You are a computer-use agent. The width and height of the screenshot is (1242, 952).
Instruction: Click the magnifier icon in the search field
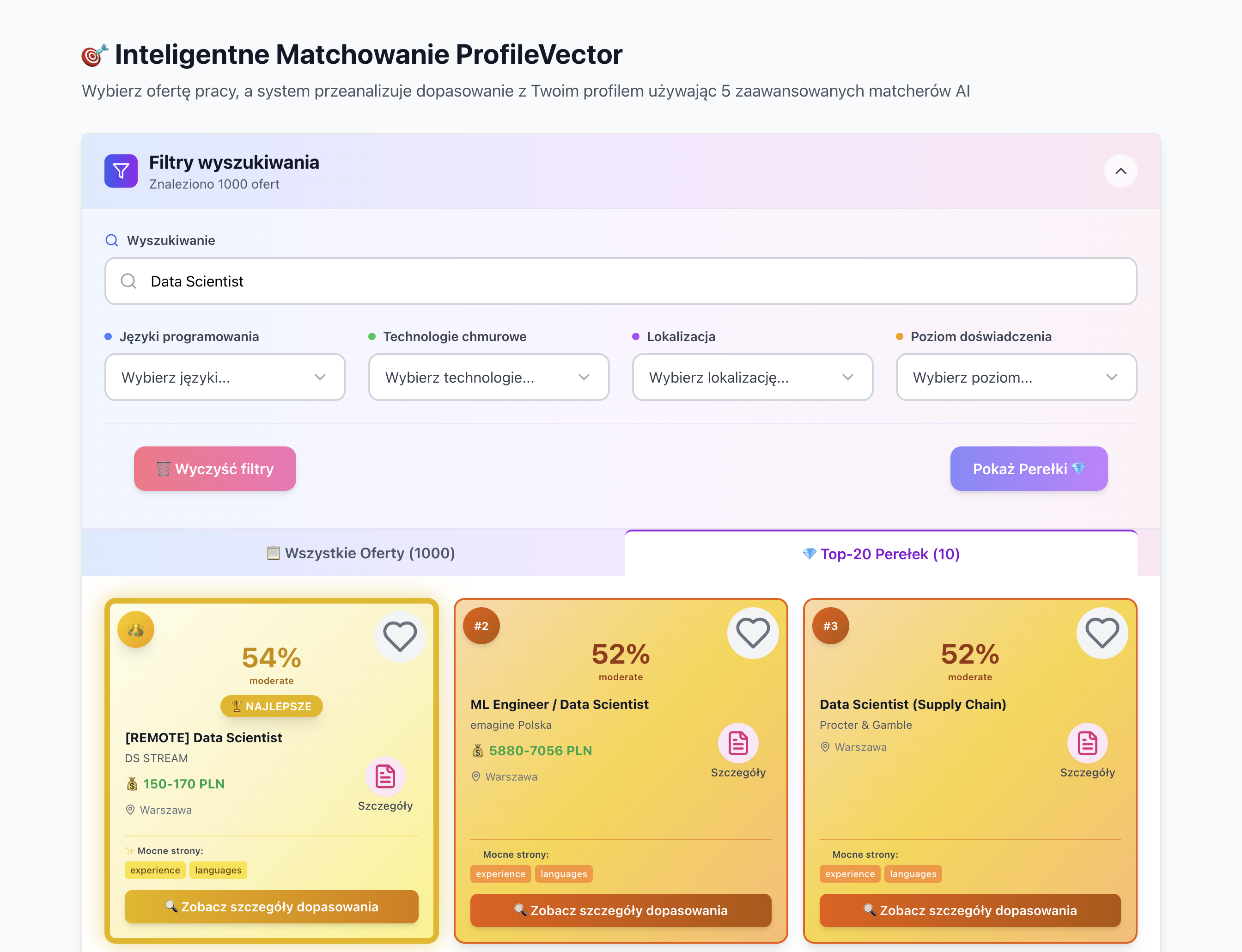[x=128, y=281]
